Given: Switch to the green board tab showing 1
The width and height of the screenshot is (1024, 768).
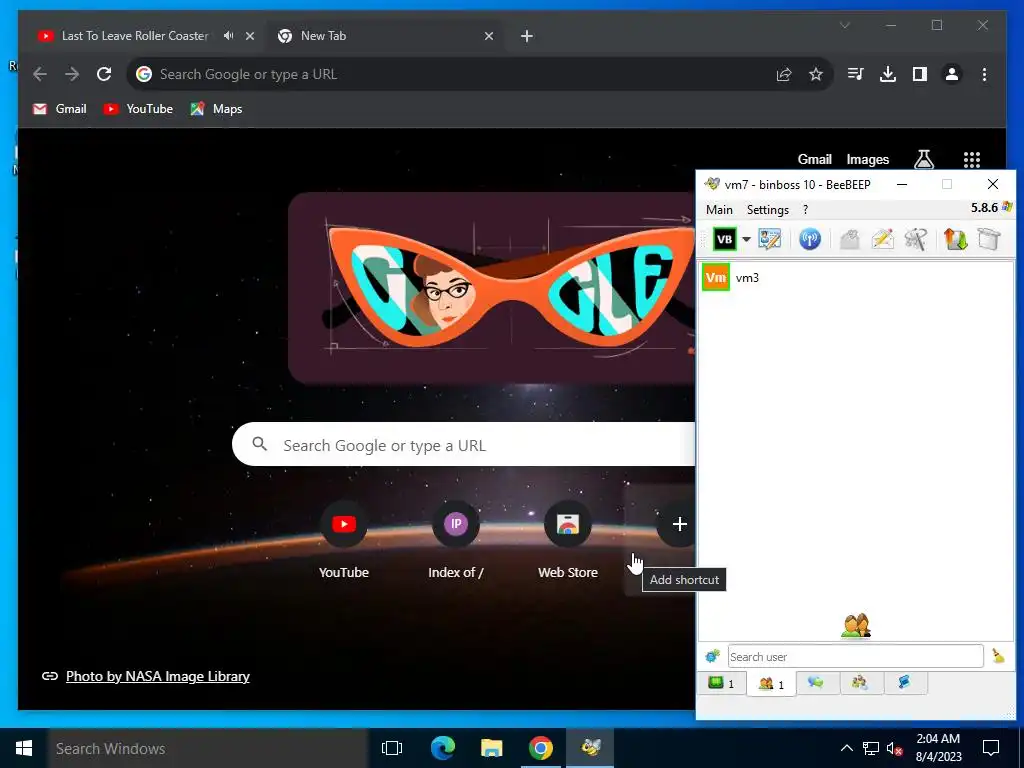Looking at the screenshot, I should pyautogui.click(x=721, y=683).
